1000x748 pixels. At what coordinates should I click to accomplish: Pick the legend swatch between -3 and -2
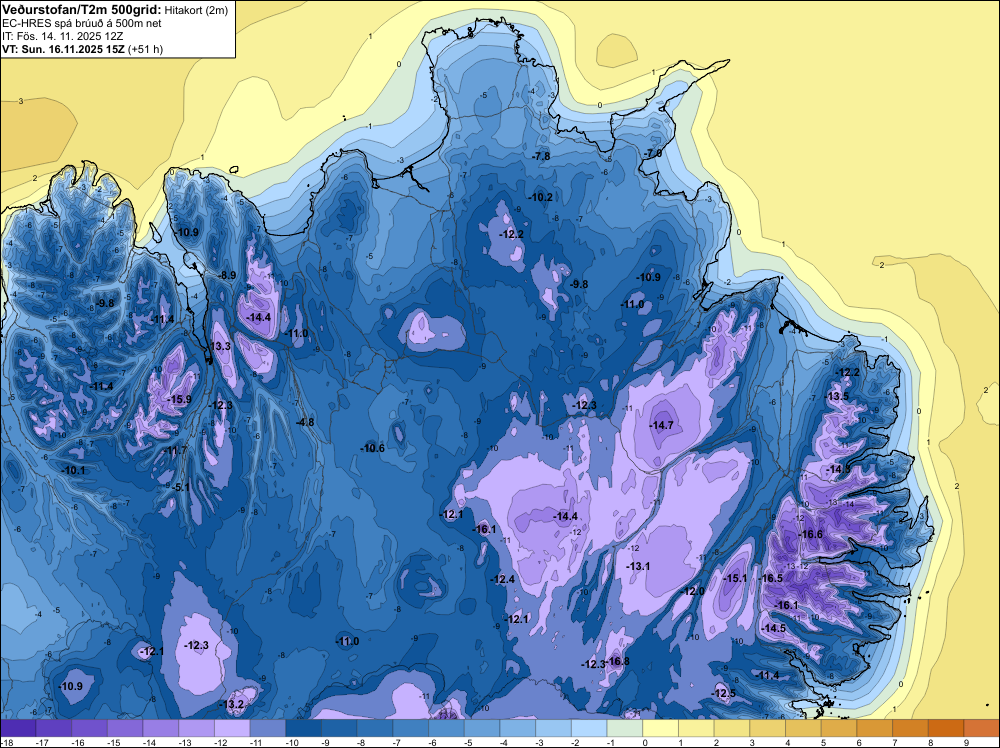554,728
